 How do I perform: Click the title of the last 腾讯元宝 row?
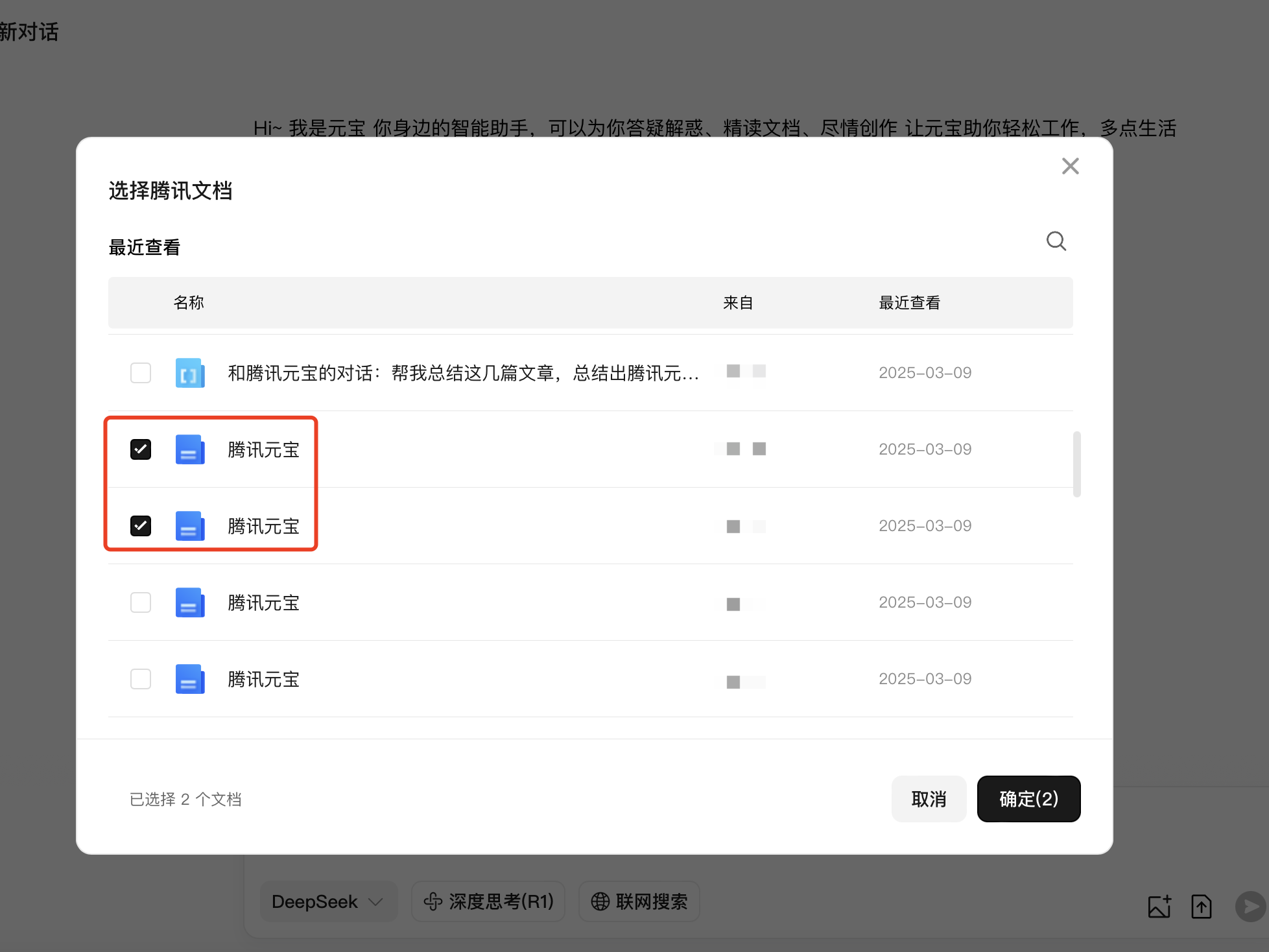(263, 679)
